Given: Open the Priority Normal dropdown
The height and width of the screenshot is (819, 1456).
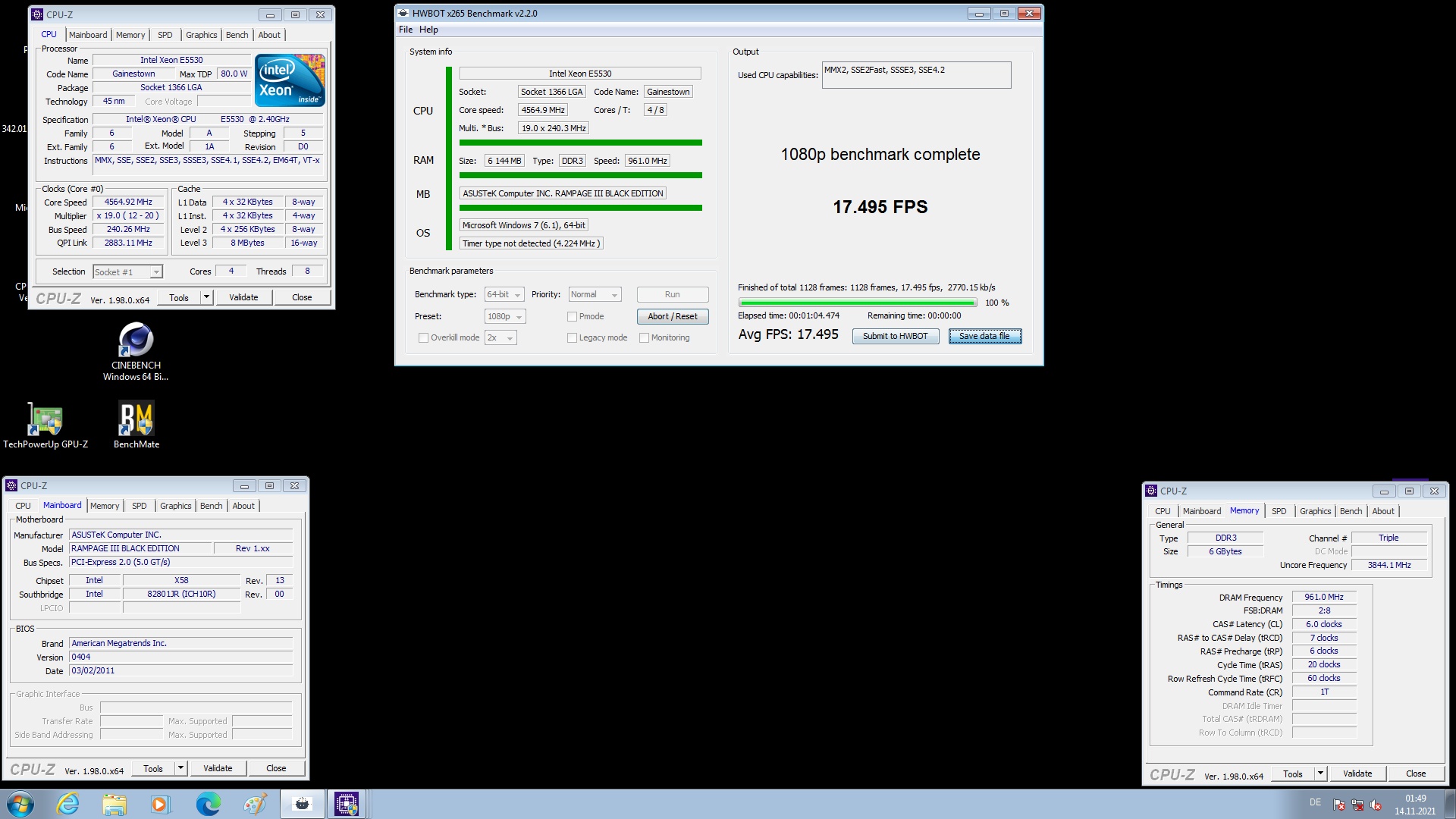Looking at the screenshot, I should (595, 295).
